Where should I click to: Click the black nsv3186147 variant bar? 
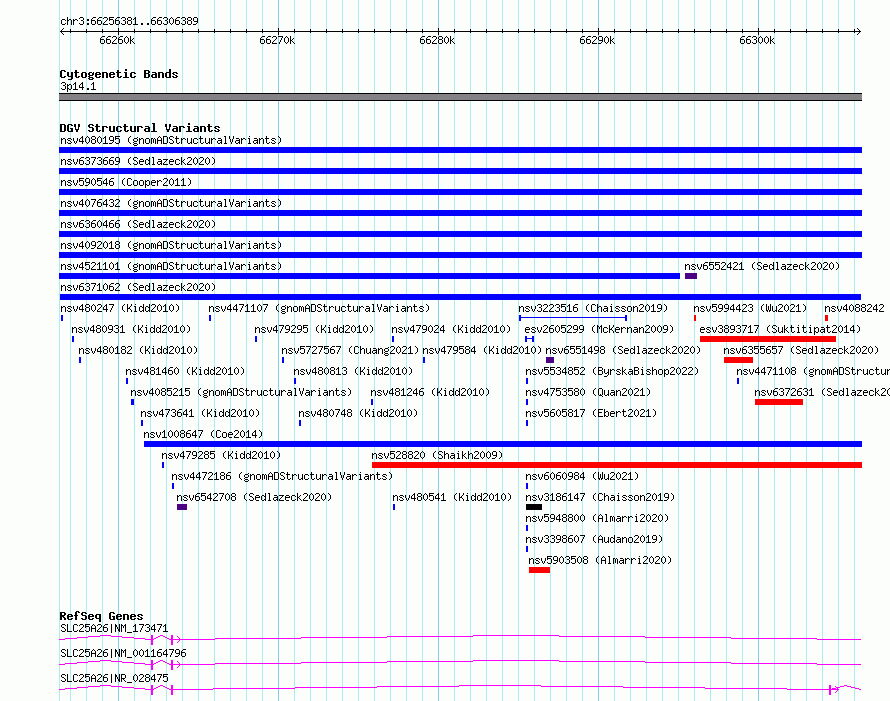click(534, 507)
